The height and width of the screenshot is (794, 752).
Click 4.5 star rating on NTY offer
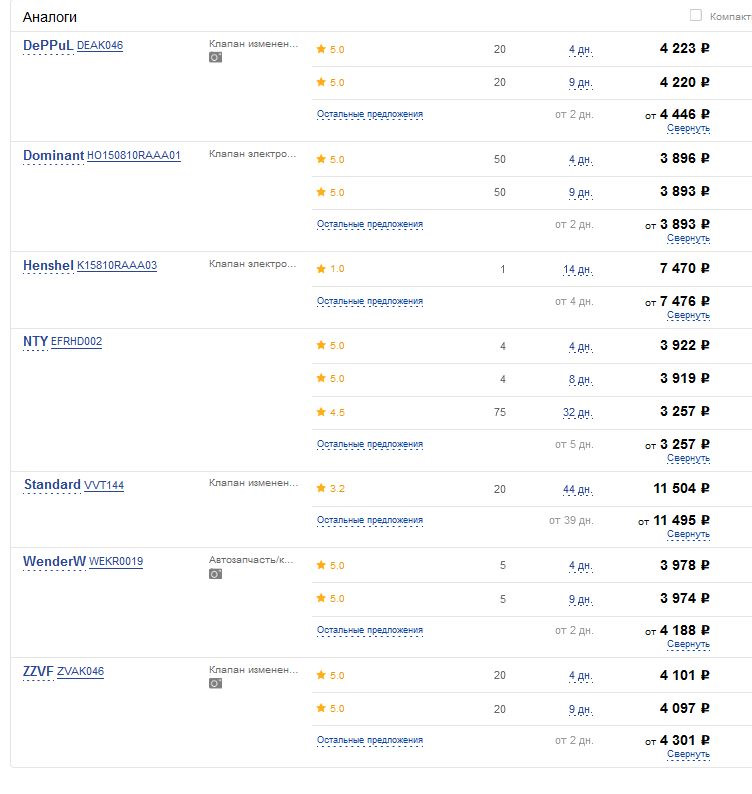click(330, 412)
